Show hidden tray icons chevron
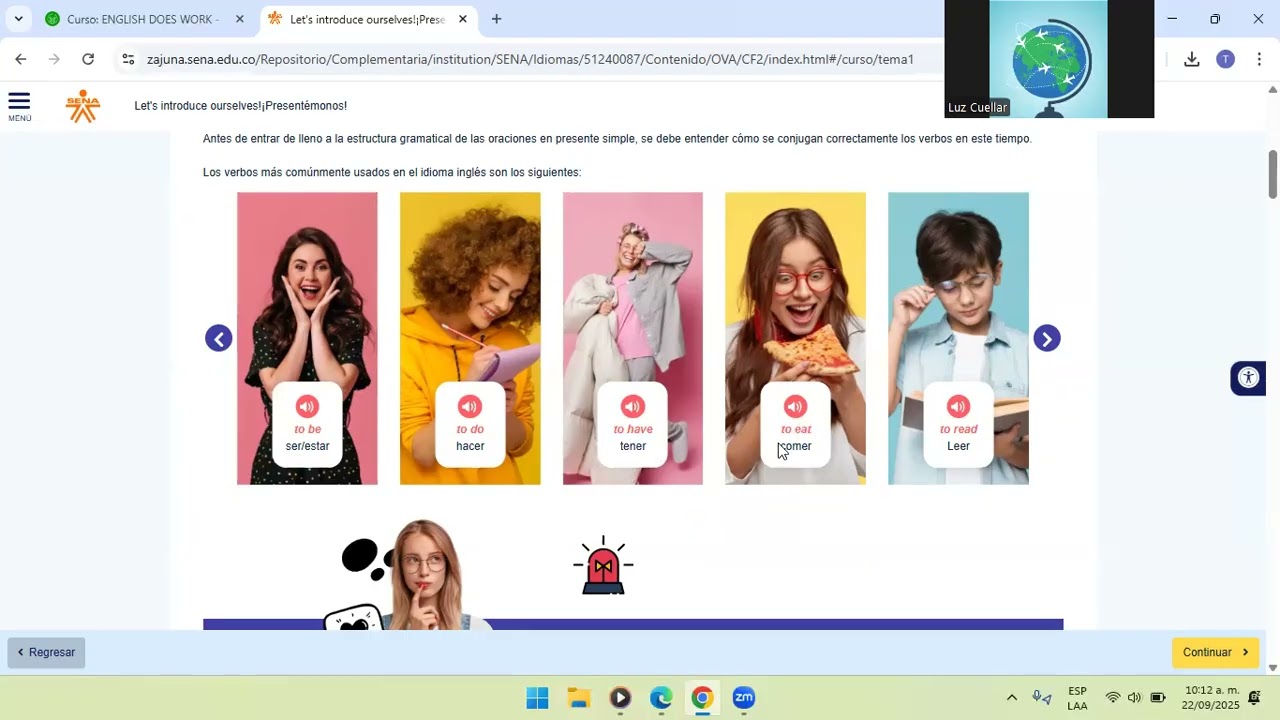 click(1011, 698)
